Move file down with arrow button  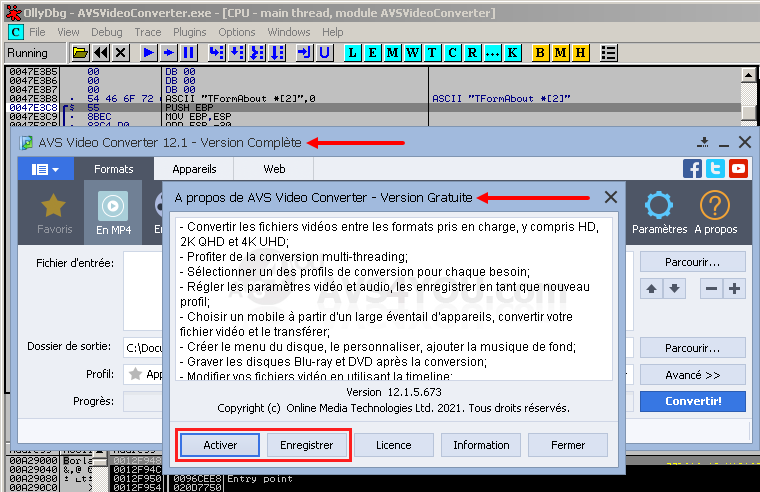point(674,289)
